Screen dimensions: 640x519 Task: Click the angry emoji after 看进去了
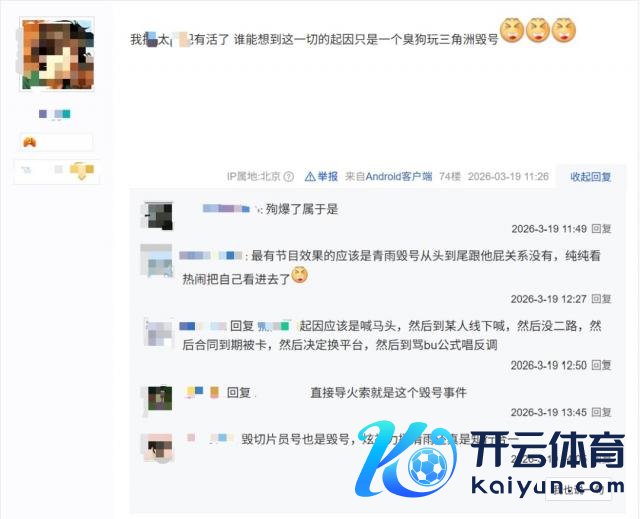tap(300, 275)
